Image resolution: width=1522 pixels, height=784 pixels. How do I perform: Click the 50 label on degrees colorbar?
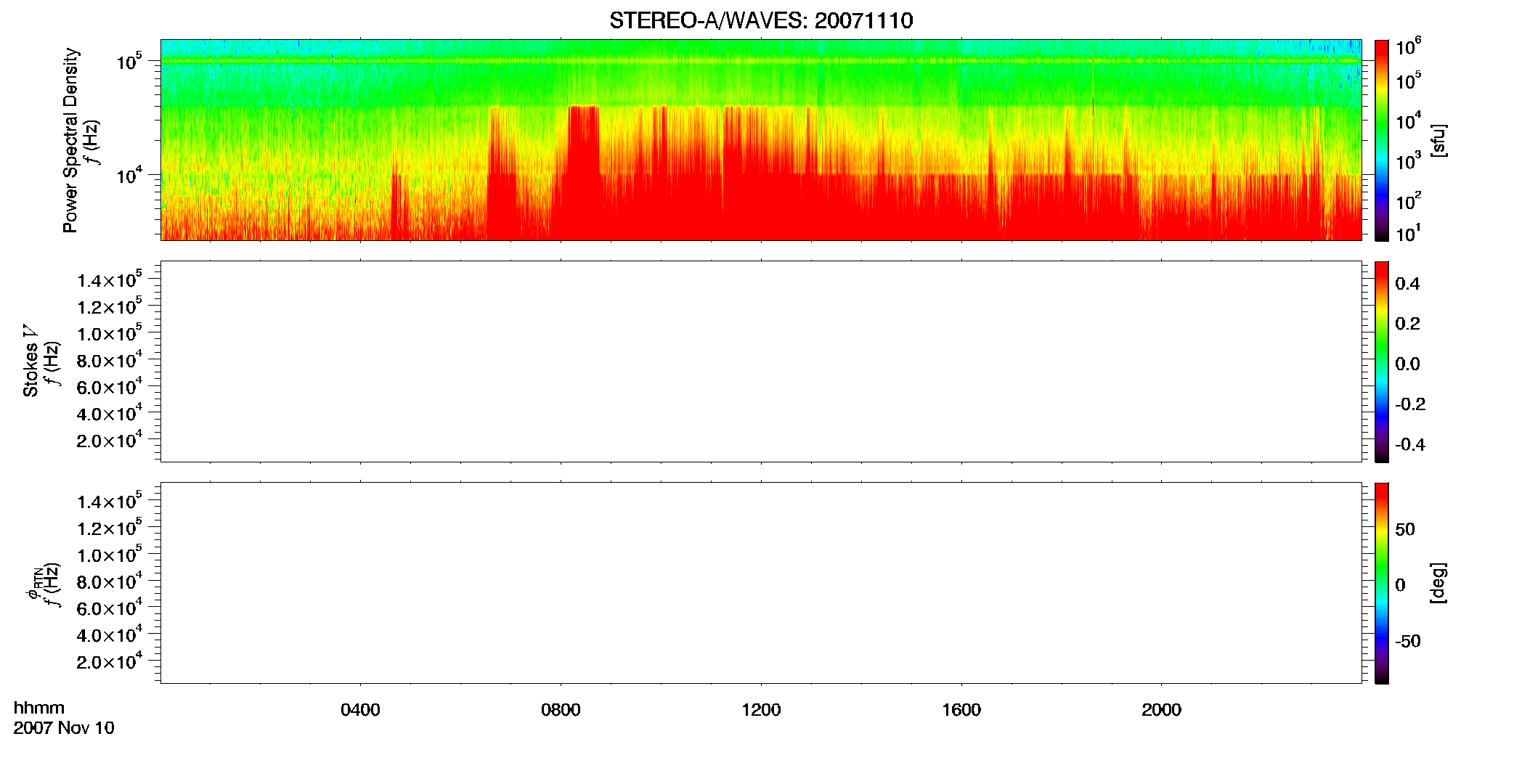tap(1405, 529)
